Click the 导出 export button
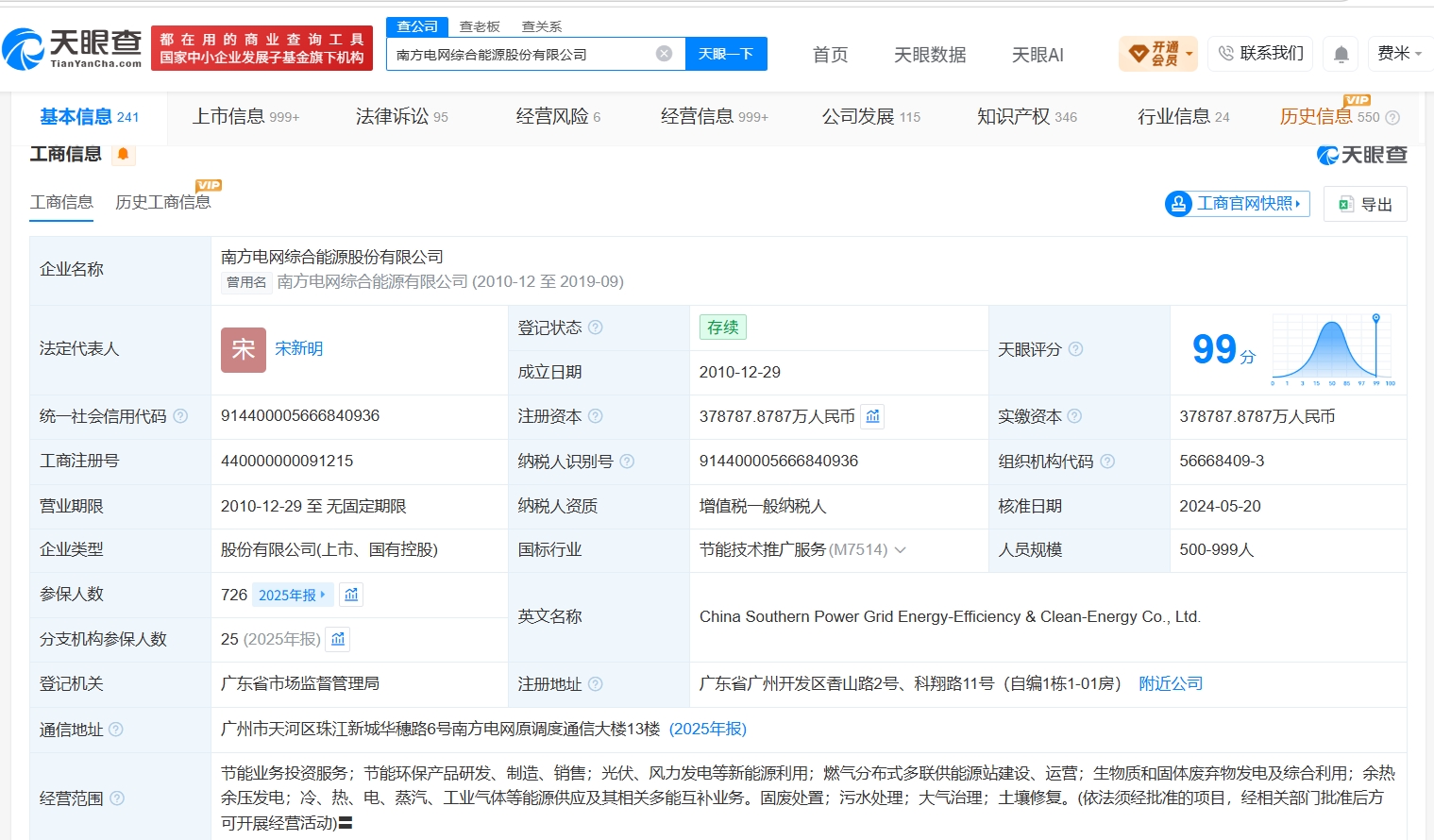The height and width of the screenshot is (840, 1434). click(1365, 204)
